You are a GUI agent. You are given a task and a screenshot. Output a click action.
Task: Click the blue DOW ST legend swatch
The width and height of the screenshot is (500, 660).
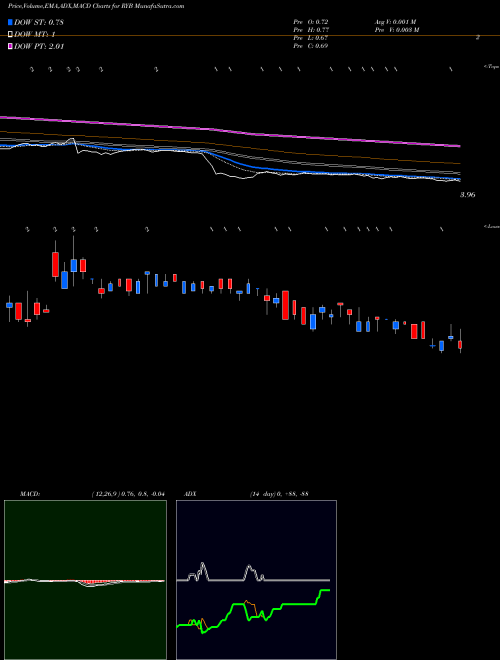click(10, 22)
